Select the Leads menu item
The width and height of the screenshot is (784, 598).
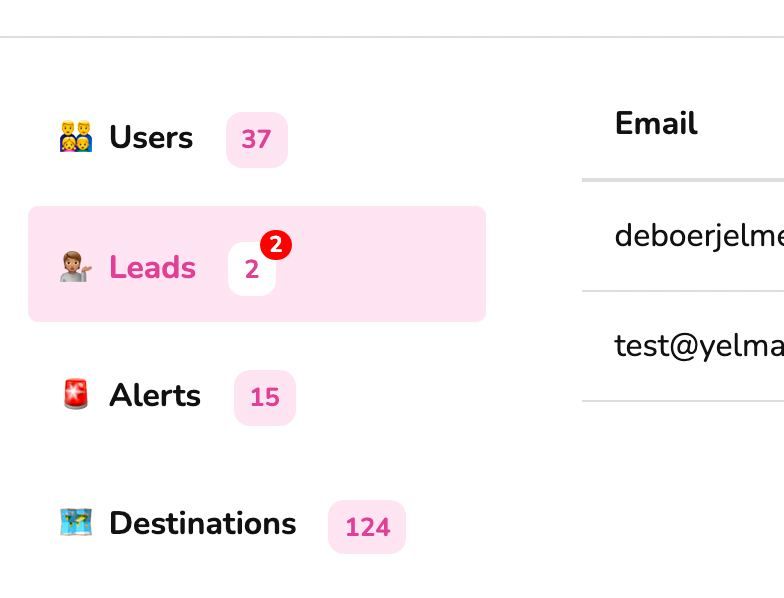pyautogui.click(x=152, y=268)
